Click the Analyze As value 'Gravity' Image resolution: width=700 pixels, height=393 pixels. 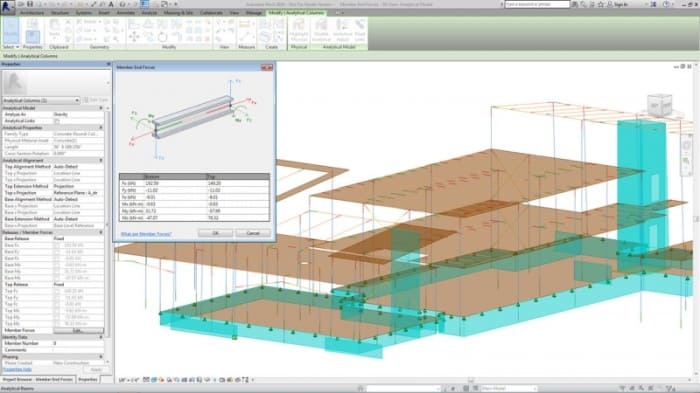(61, 114)
